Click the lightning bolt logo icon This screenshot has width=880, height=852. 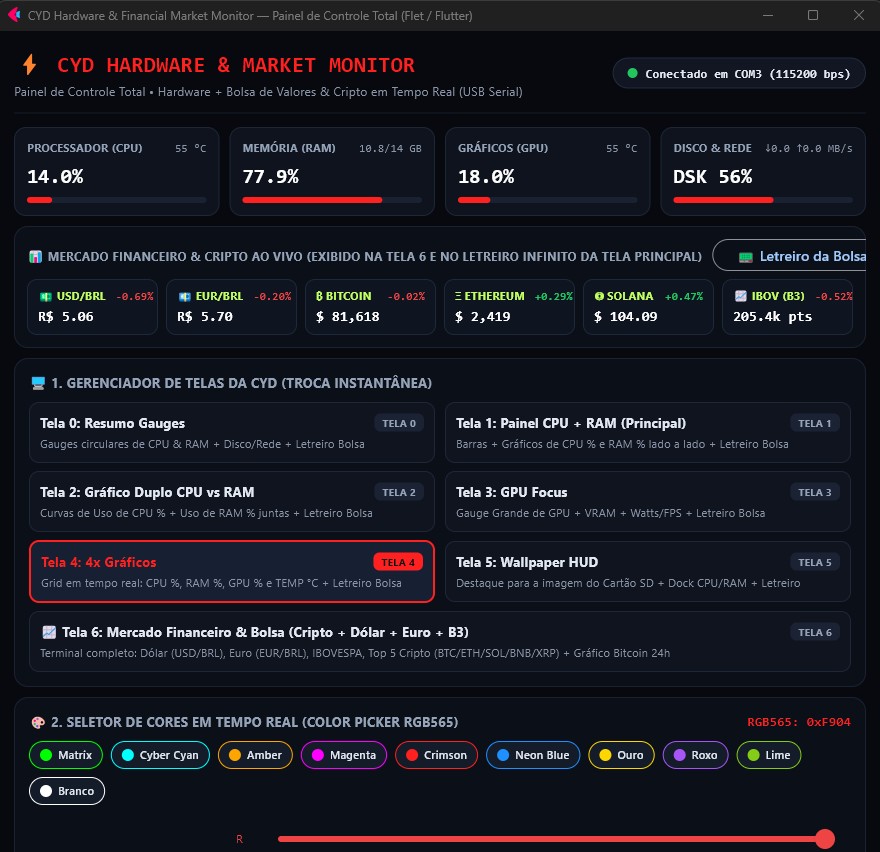[30, 65]
